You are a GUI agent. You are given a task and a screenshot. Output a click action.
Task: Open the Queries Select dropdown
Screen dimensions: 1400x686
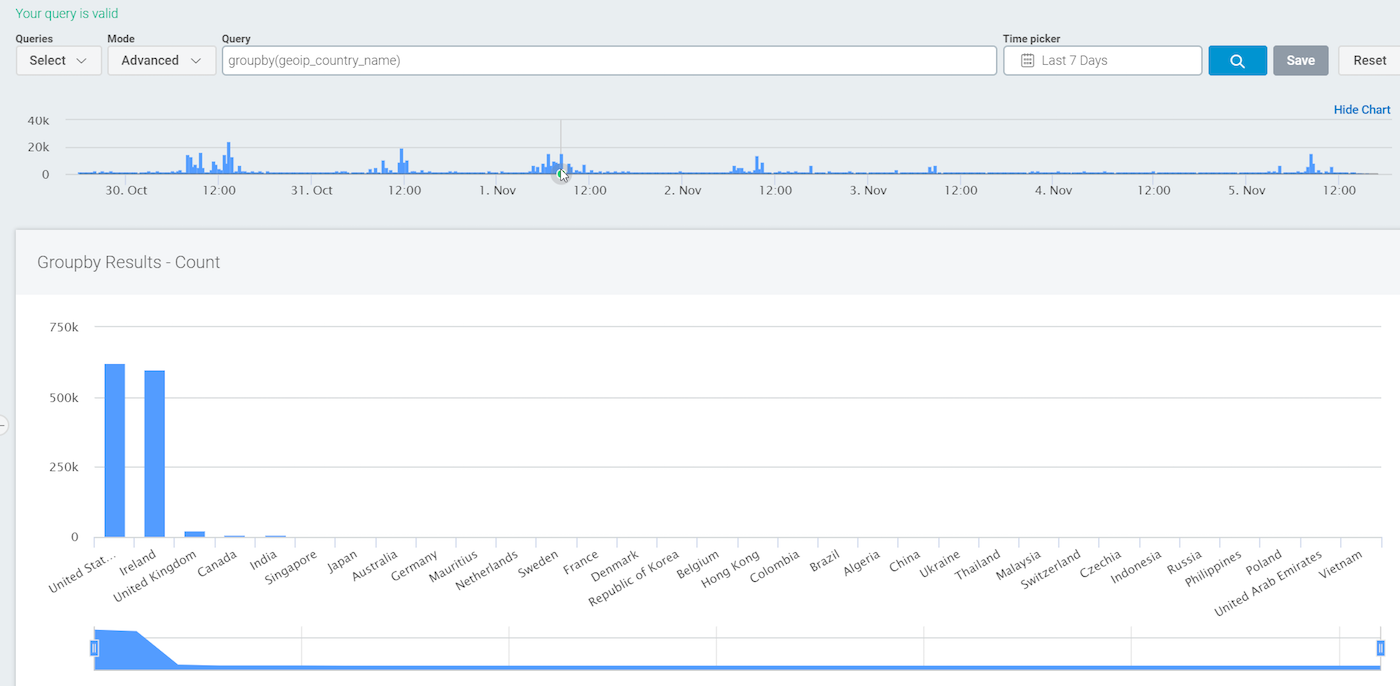coord(58,61)
